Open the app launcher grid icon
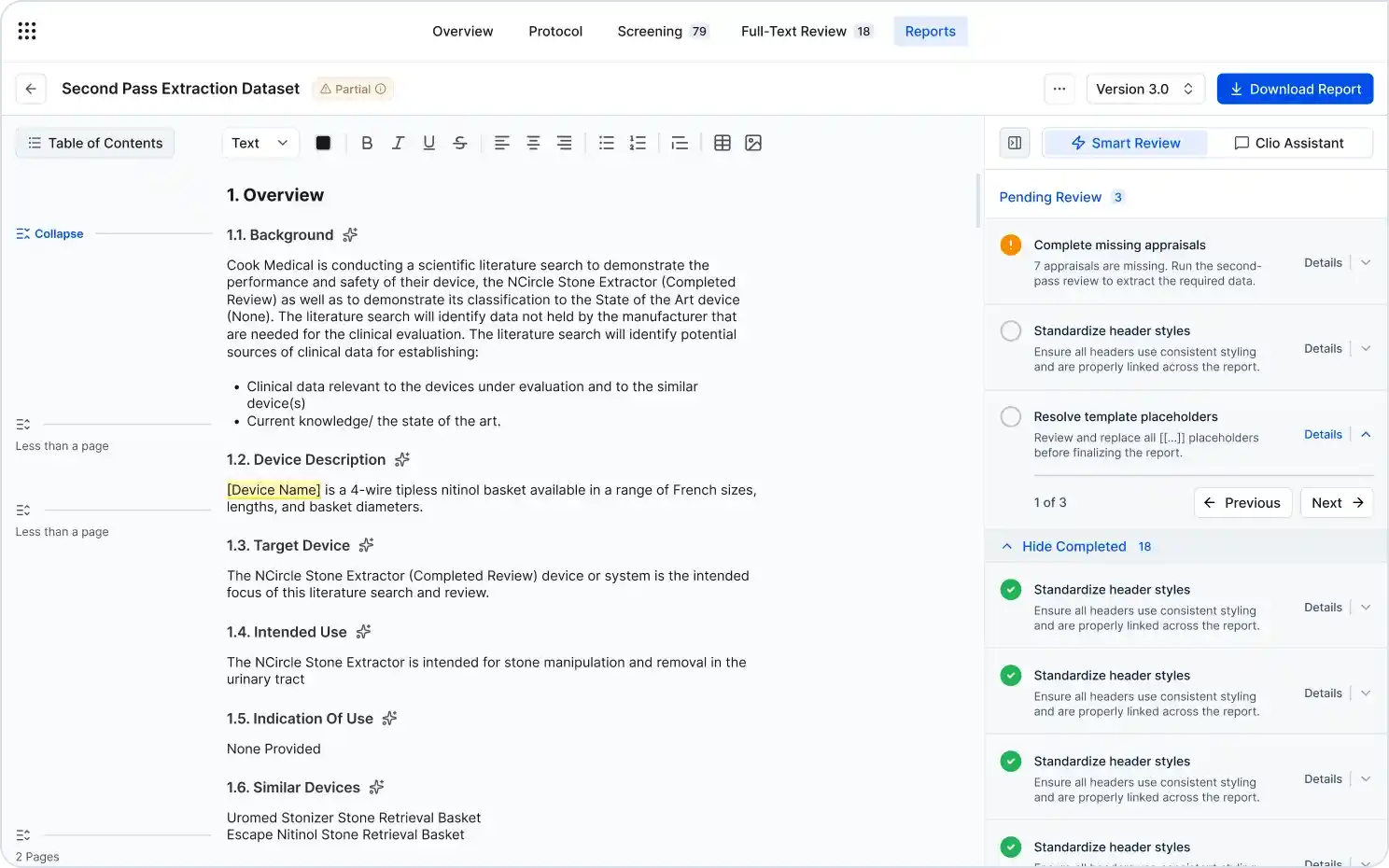Image resolution: width=1389 pixels, height=868 pixels. point(27,31)
